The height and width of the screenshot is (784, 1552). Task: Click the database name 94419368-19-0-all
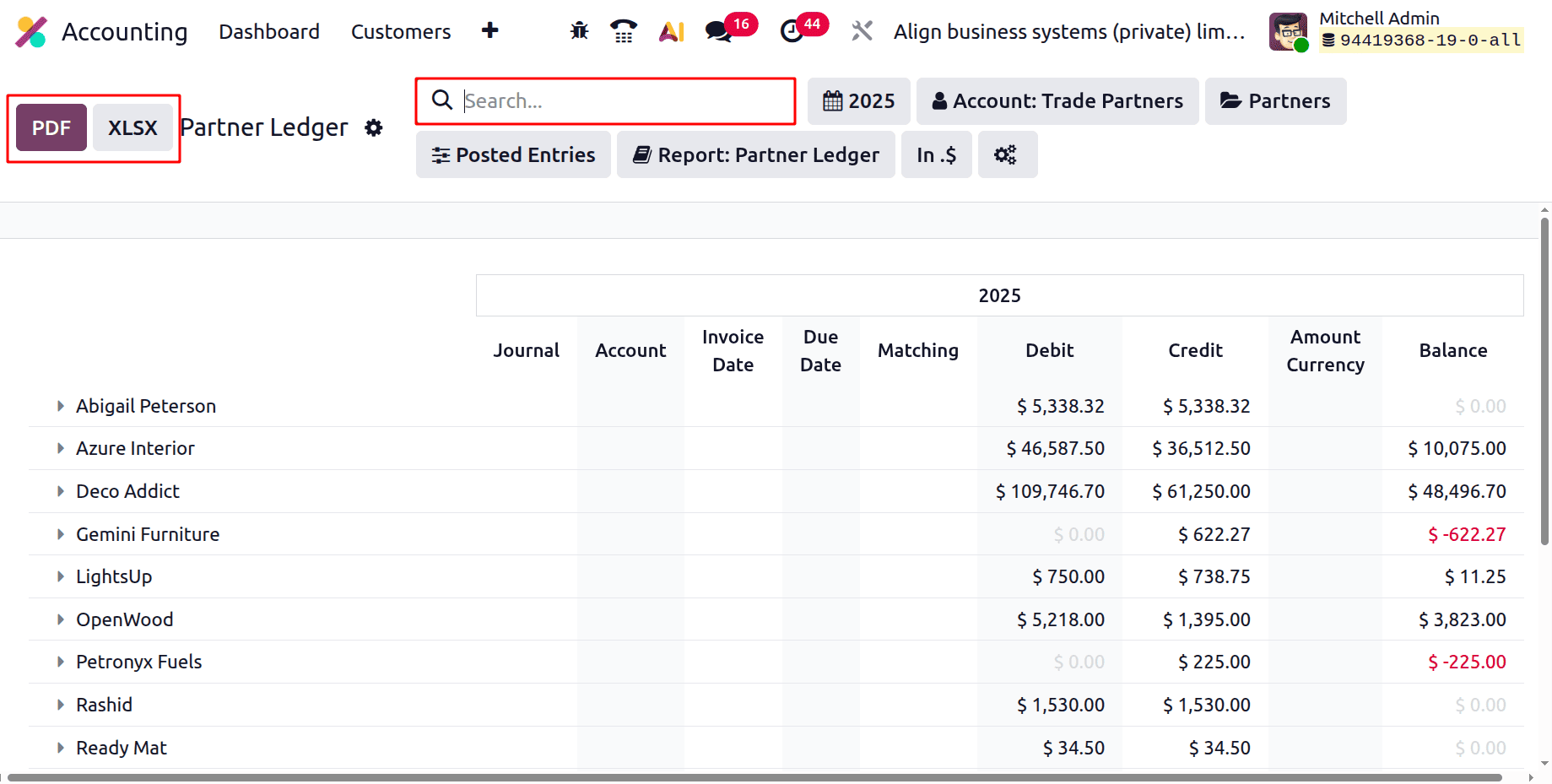point(1423,40)
